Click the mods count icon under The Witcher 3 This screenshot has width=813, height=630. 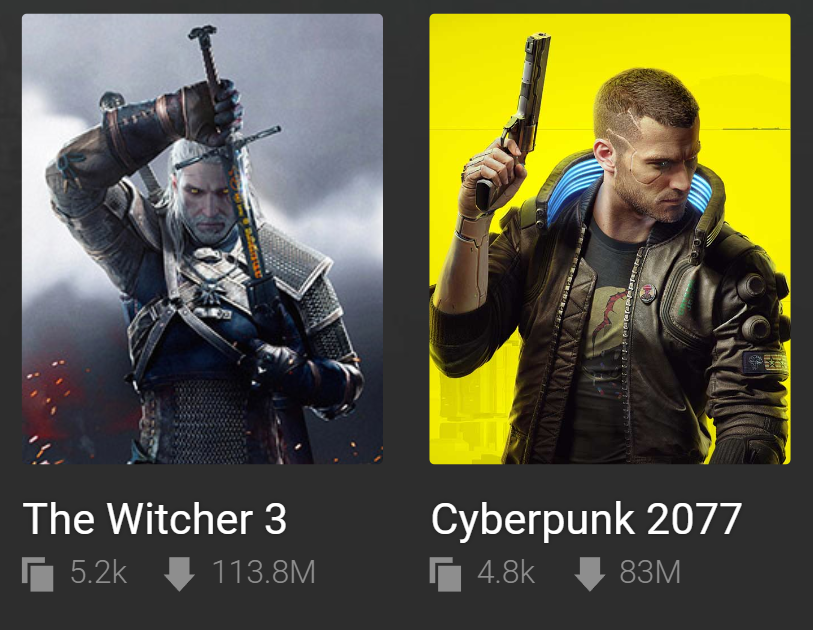click(x=37, y=574)
